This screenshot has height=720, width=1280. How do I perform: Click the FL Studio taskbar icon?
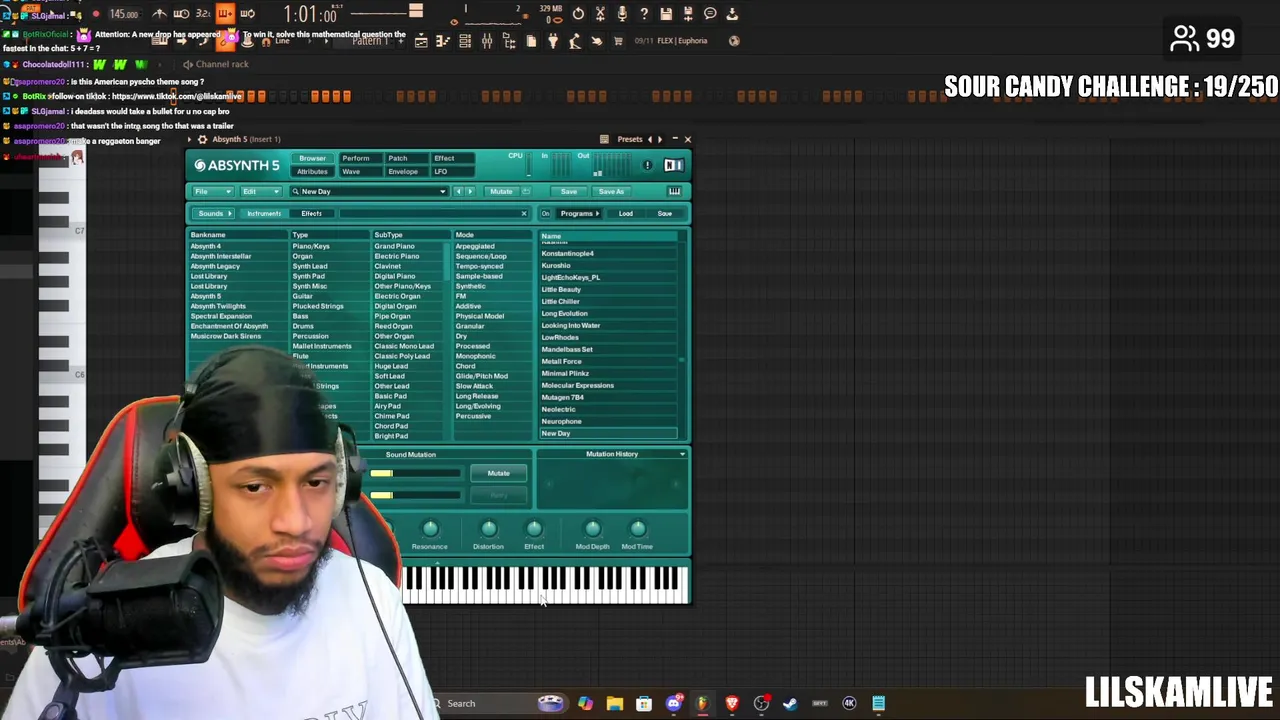point(702,703)
